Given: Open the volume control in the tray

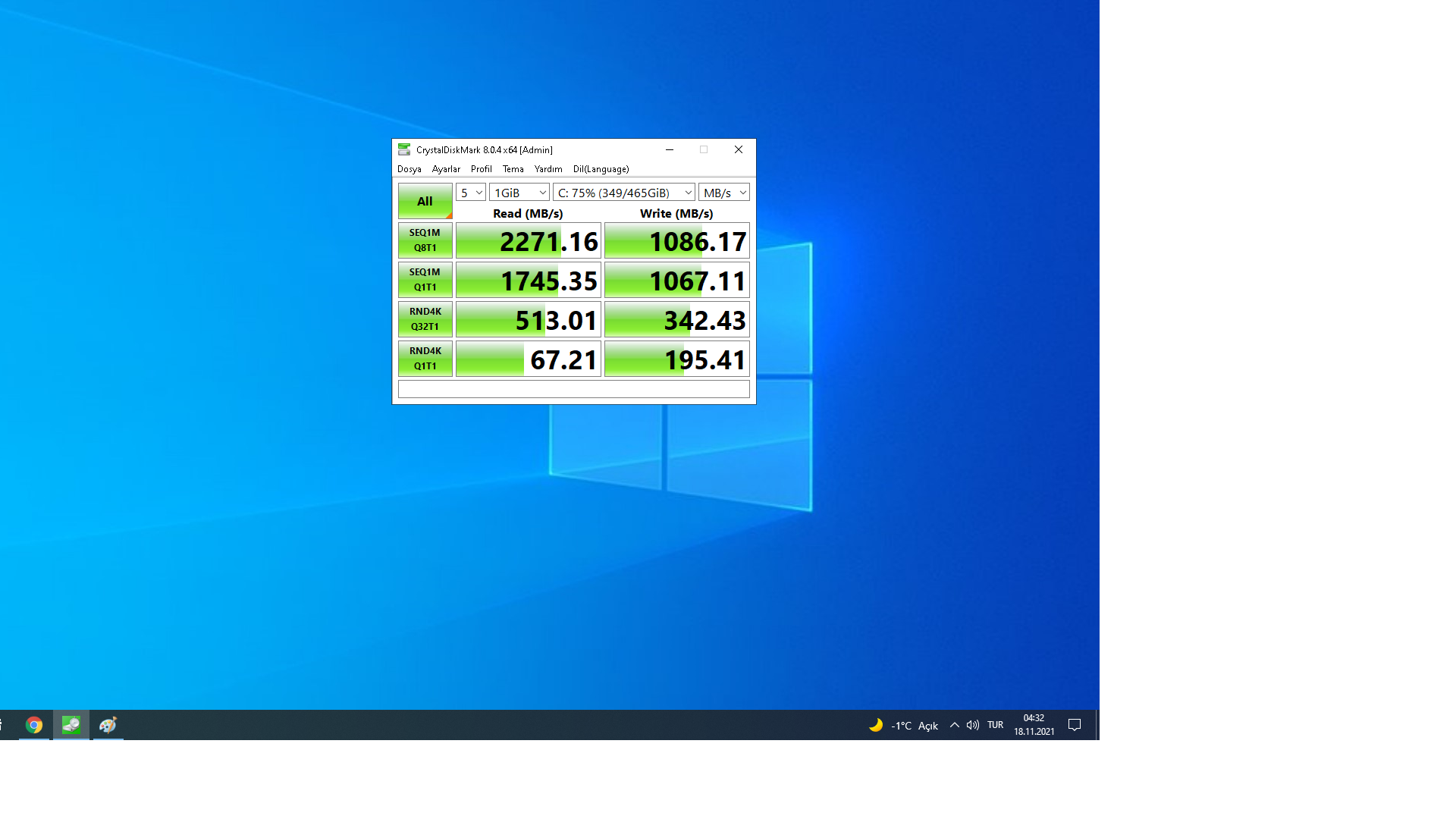Looking at the screenshot, I should click(973, 725).
